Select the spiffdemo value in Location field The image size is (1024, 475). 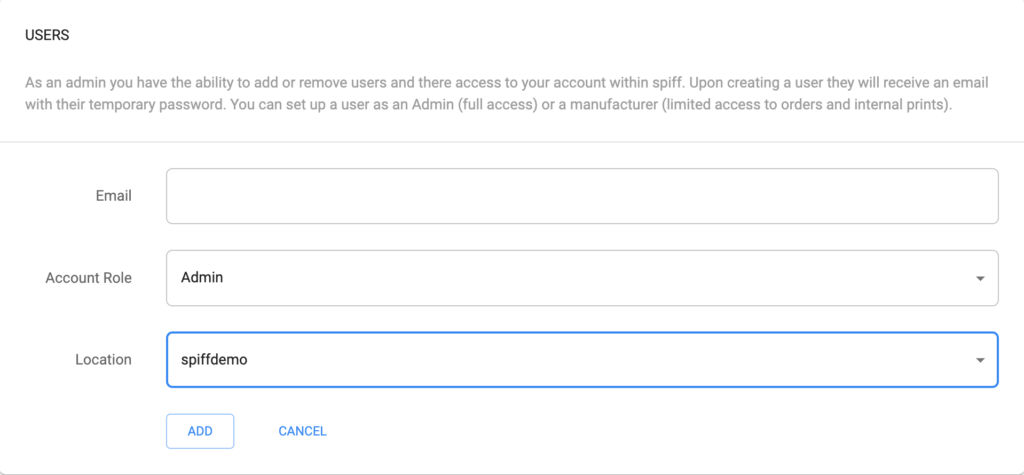[214, 360]
